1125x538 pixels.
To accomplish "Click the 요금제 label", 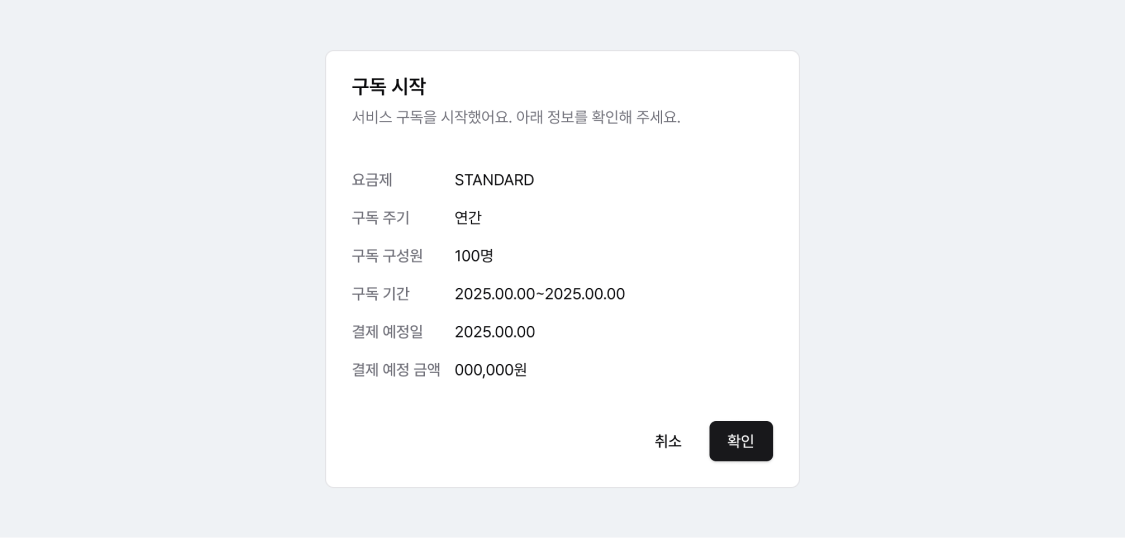I will tap(372, 180).
